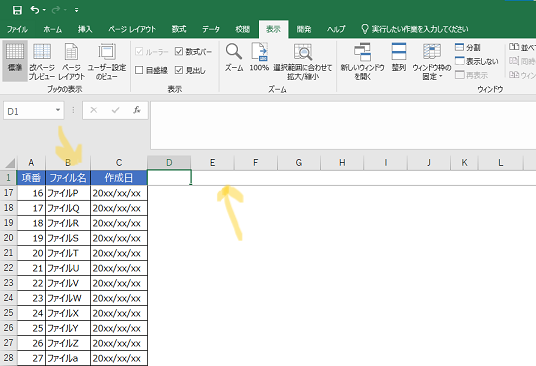536x366 pixels.
Task: Select column G header
Action: coord(299,163)
